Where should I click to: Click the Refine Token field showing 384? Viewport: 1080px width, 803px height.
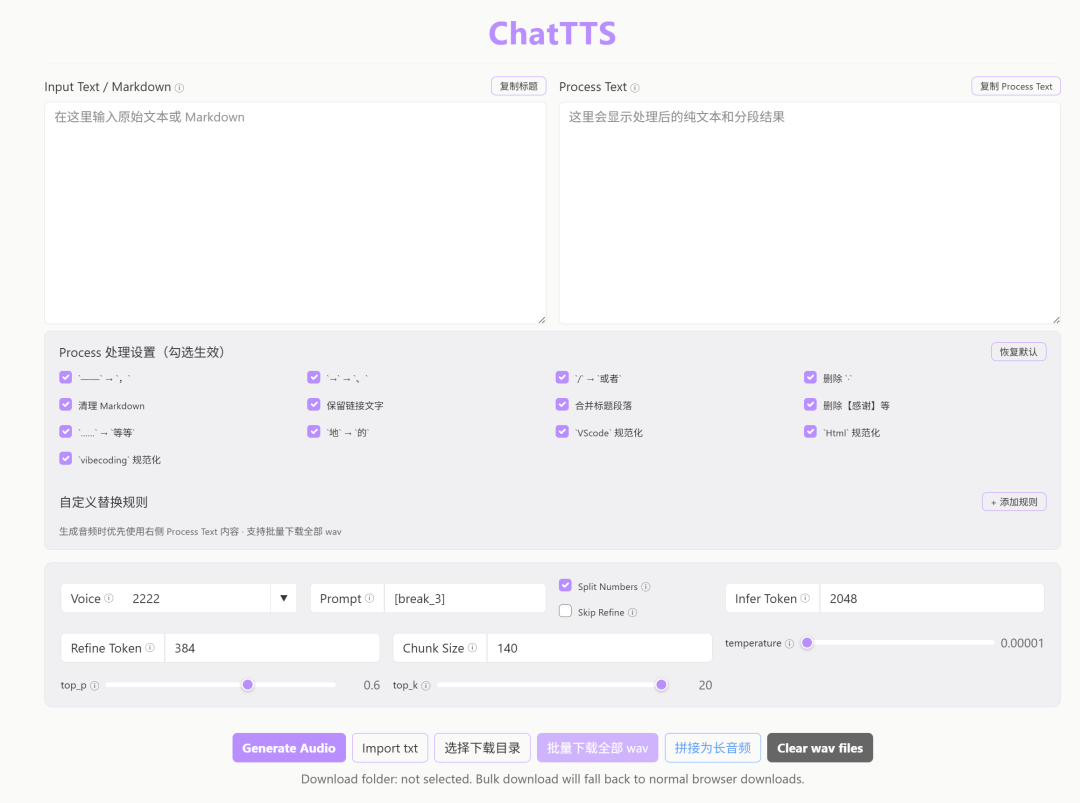click(272, 647)
